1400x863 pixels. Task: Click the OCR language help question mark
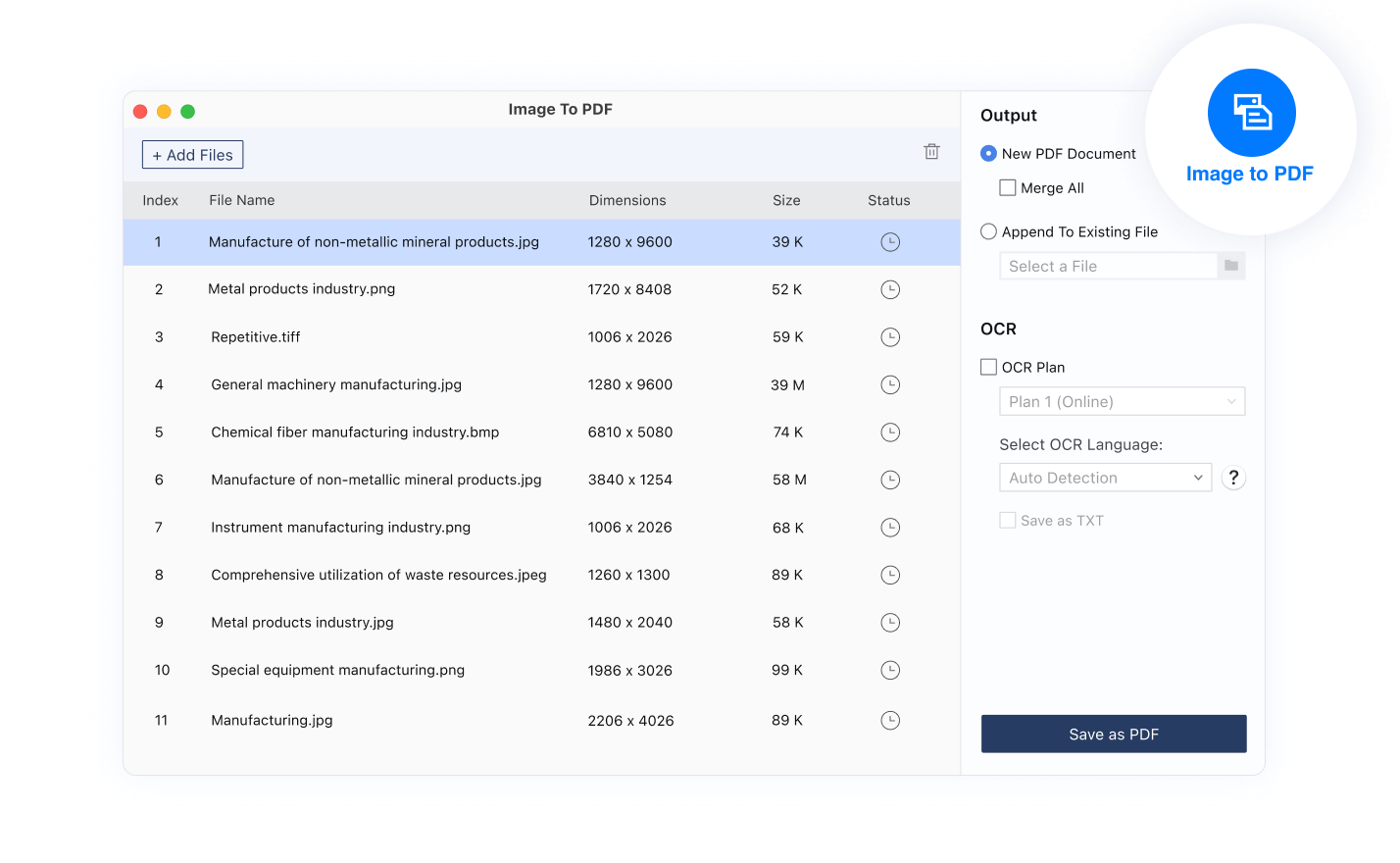(1233, 478)
